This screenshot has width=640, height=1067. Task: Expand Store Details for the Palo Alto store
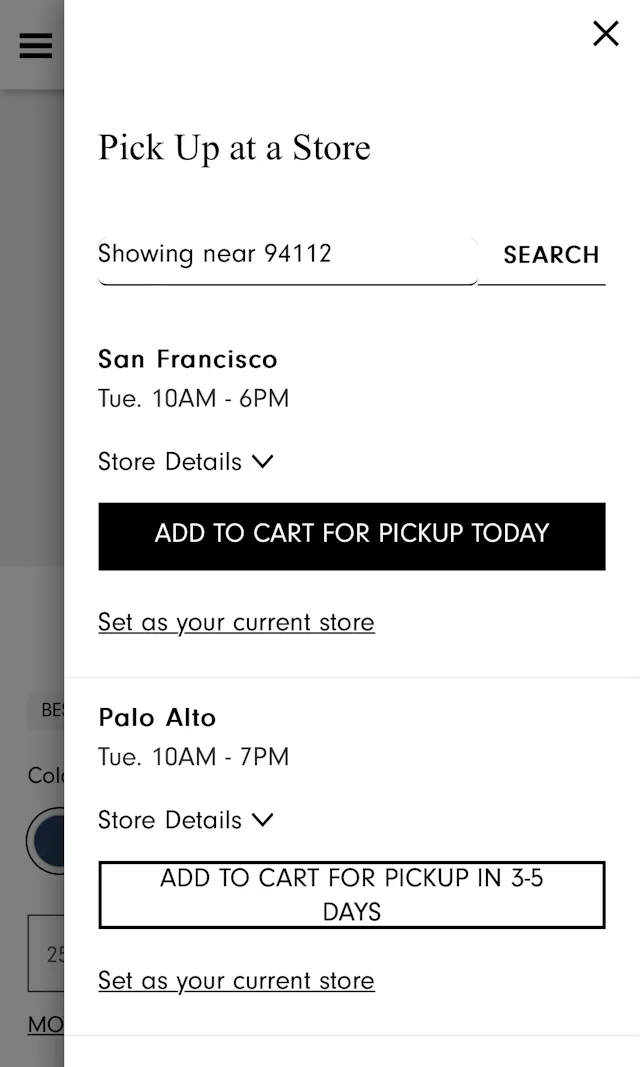(x=186, y=820)
